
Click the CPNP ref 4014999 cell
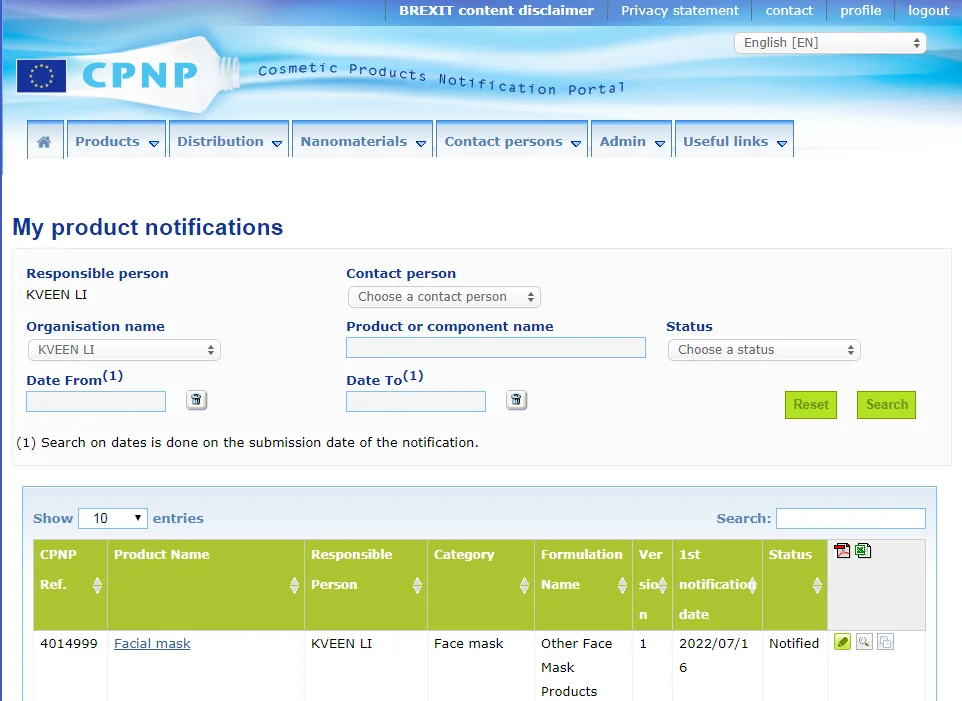[69, 643]
